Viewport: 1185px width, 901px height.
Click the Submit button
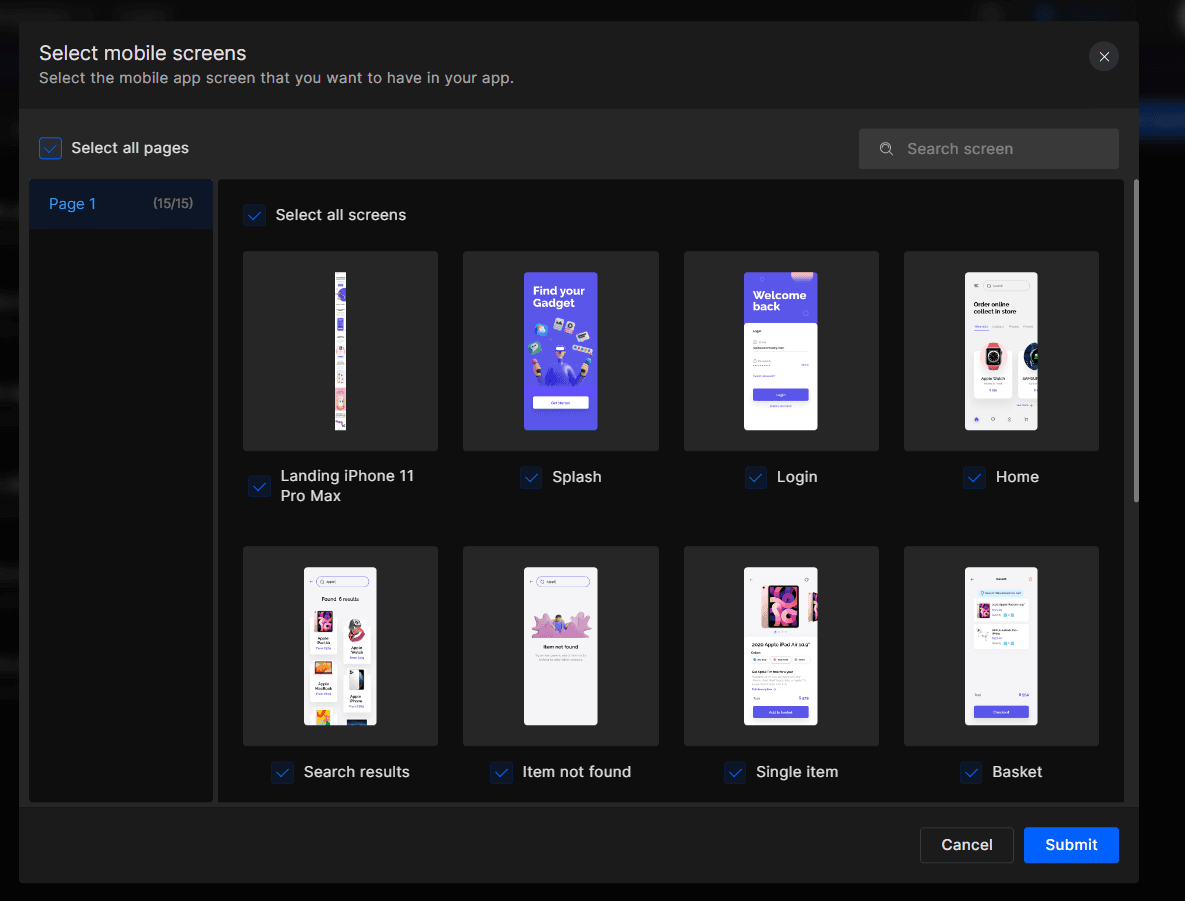point(1071,845)
